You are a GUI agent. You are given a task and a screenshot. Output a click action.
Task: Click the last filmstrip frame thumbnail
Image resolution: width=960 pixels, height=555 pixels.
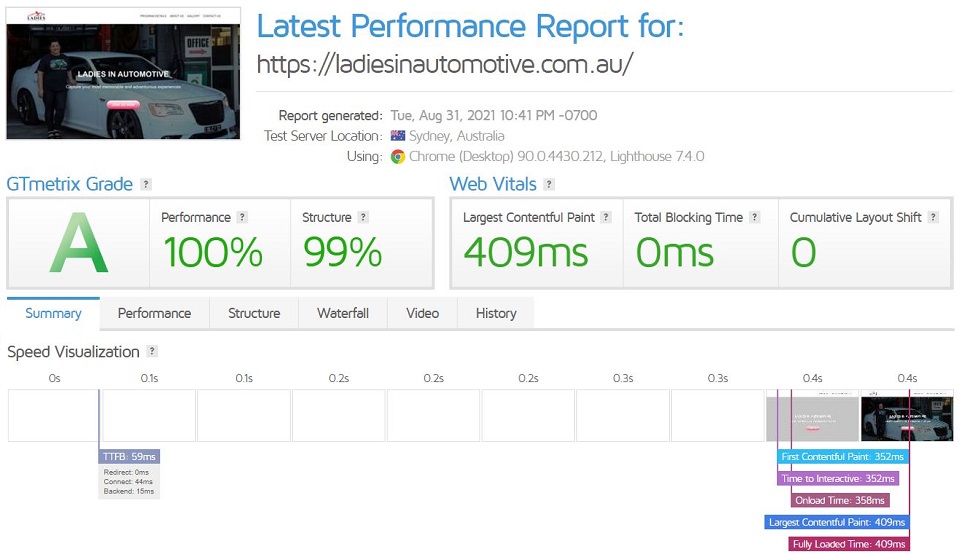(x=907, y=415)
